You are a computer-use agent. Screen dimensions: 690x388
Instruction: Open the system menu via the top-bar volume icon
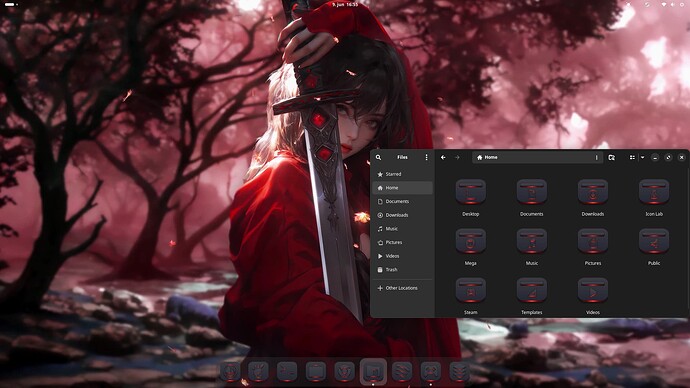click(673, 4)
